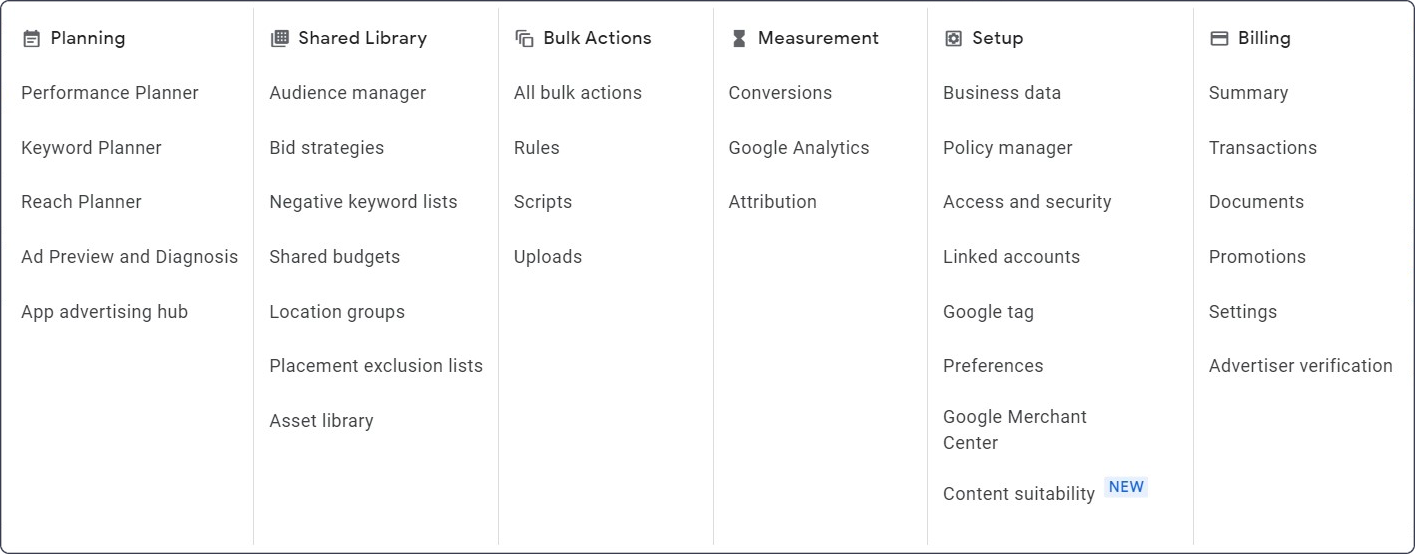
Task: Click the Shared Library grid icon
Action: [280, 39]
